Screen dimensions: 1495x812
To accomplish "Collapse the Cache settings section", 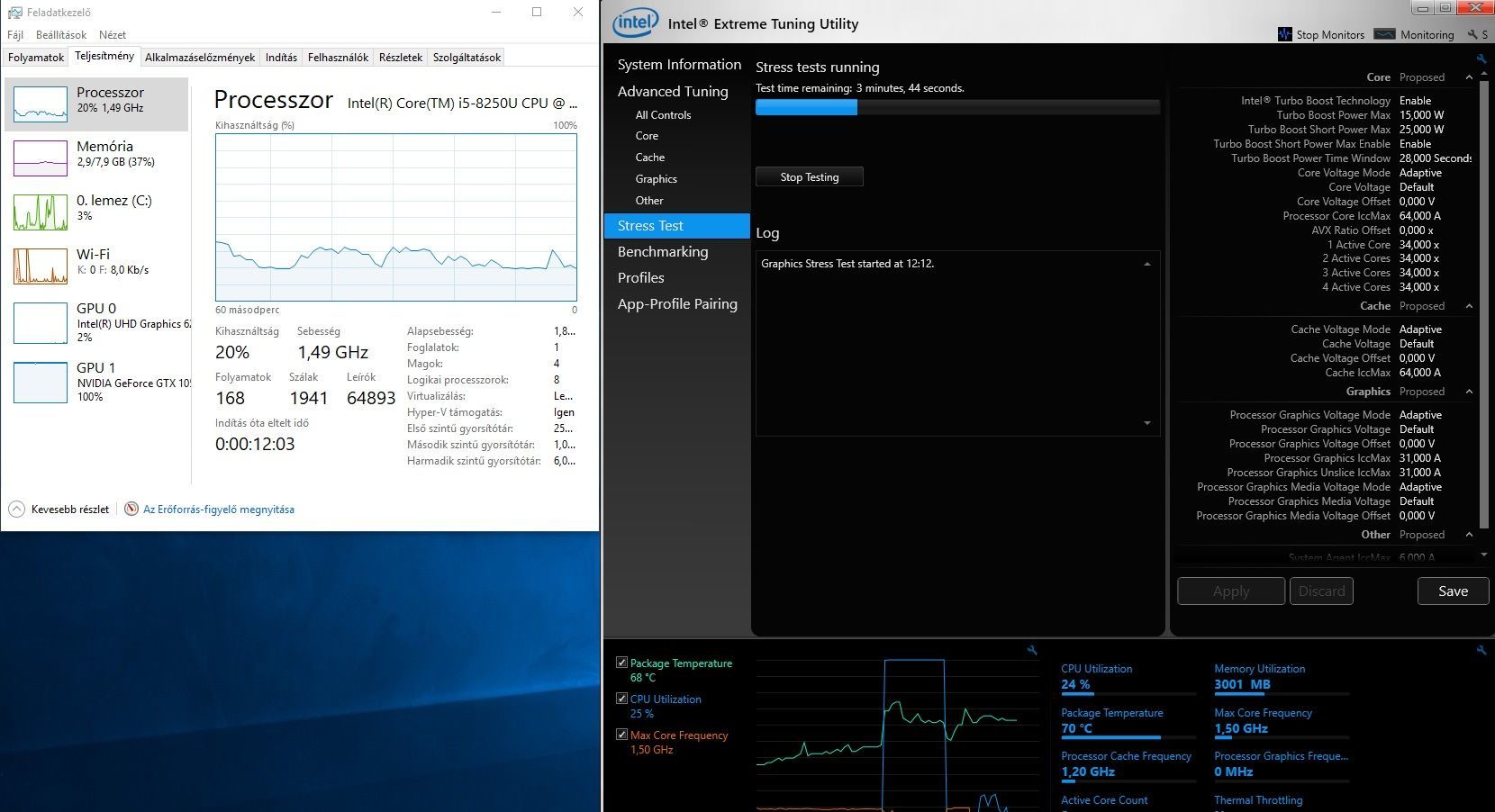I will click(x=1469, y=306).
